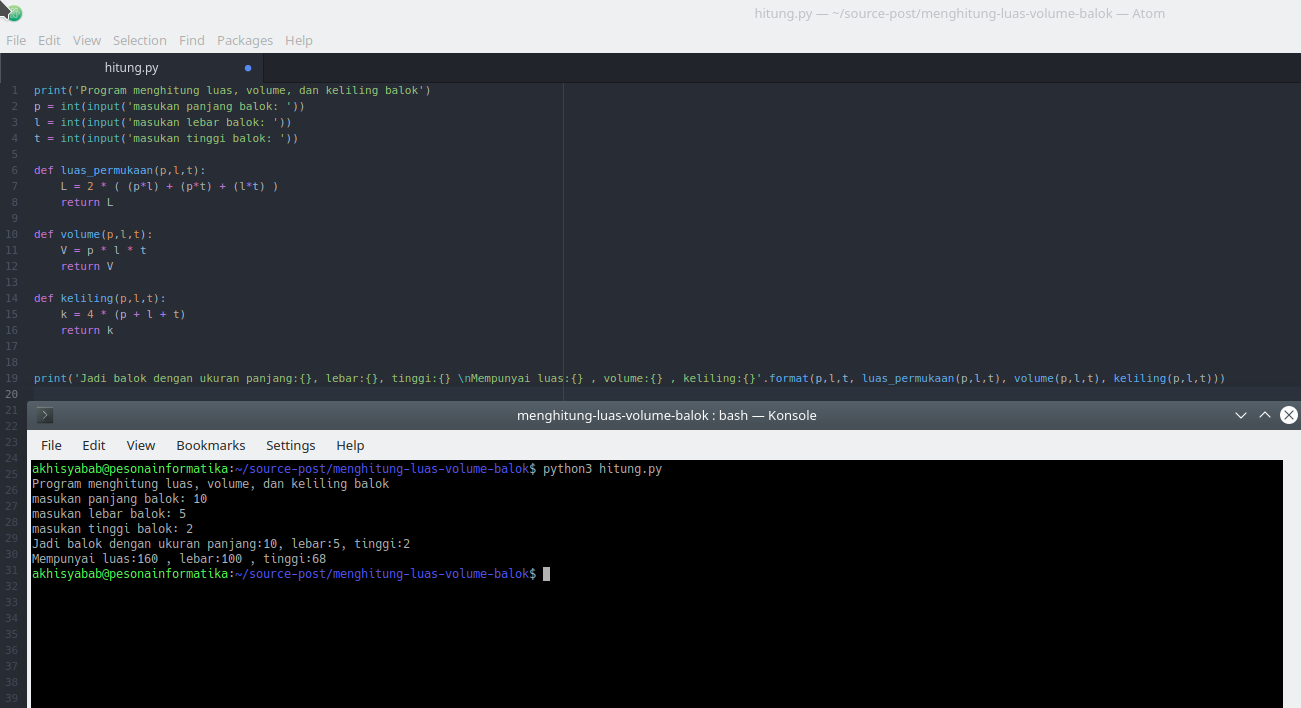Open Konsole's Bookmarks menu
1301x708 pixels.
click(210, 445)
